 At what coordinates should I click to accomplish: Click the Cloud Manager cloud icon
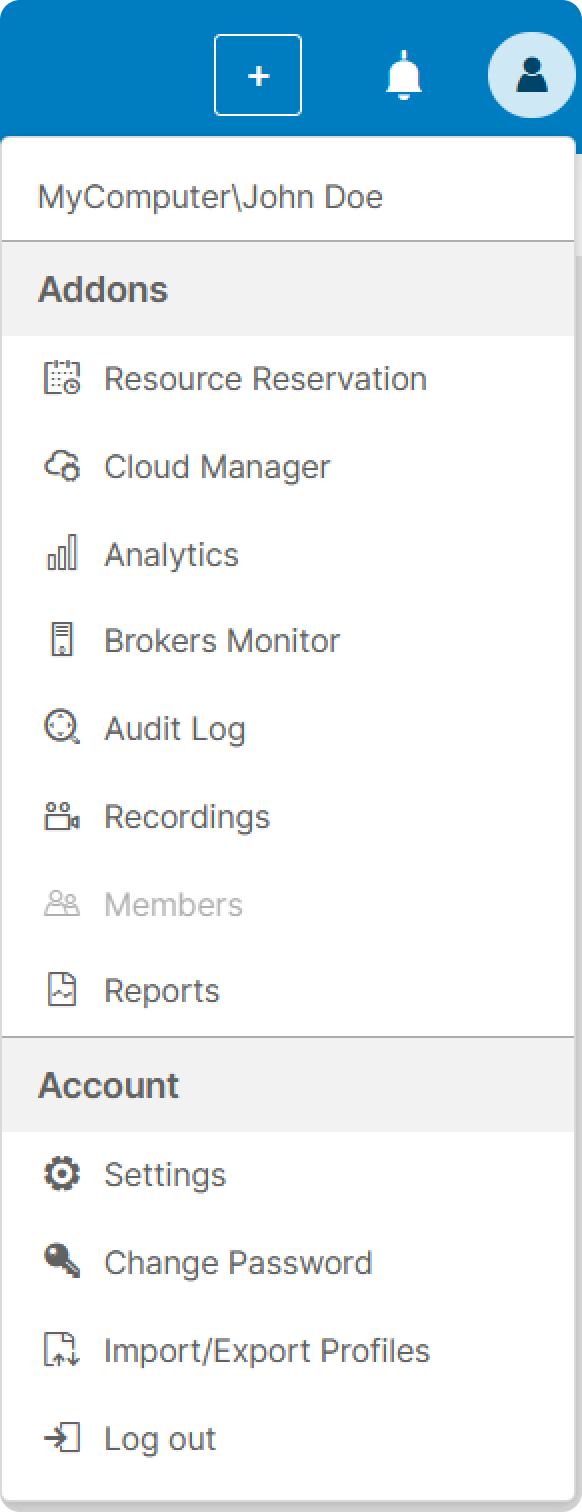62,466
